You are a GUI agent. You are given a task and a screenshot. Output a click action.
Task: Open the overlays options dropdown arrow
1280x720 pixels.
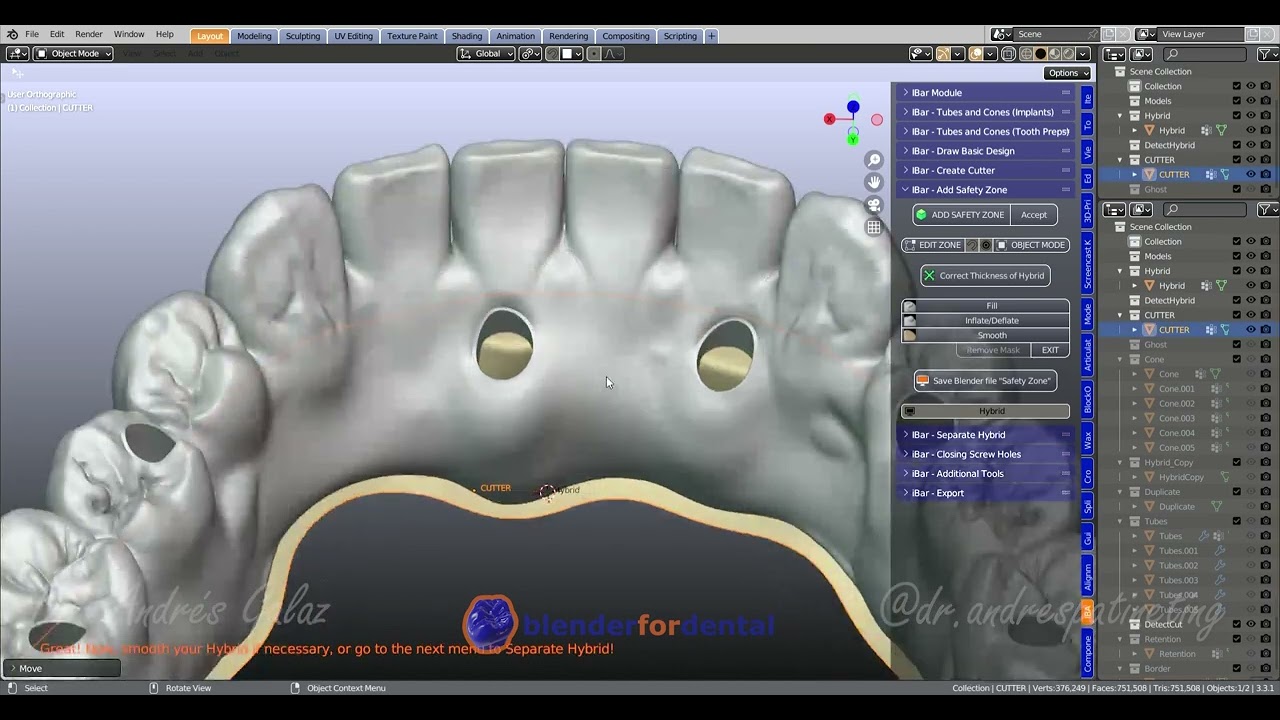[x=990, y=54]
